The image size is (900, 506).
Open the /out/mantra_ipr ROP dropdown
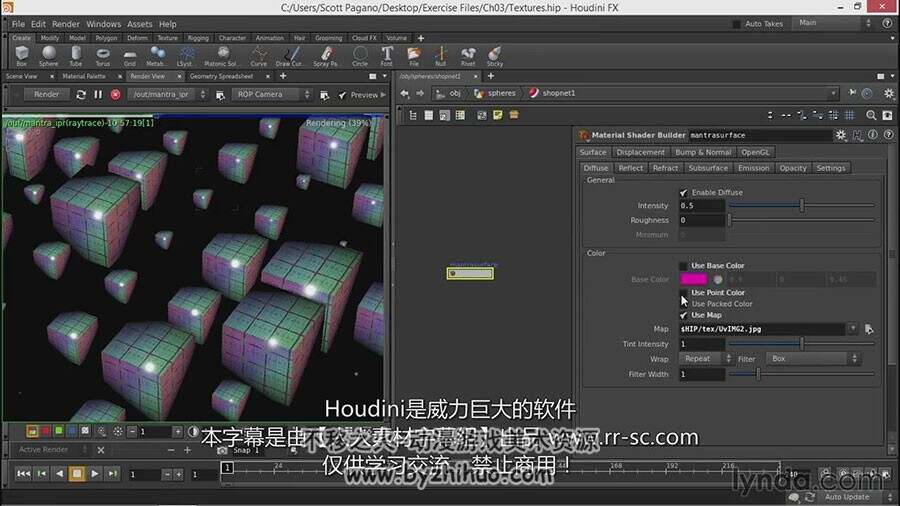coord(168,95)
